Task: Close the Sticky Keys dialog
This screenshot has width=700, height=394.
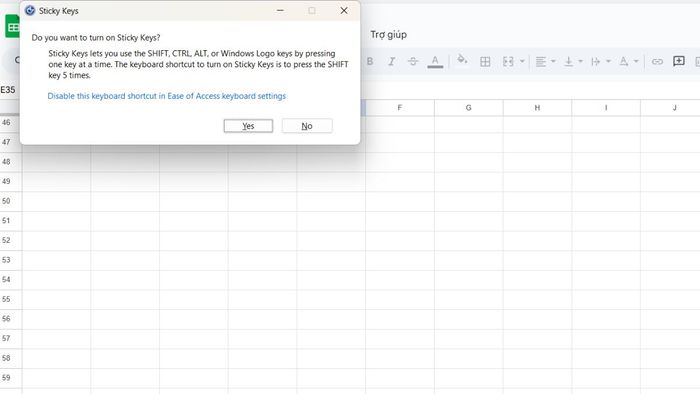Action: coord(344,10)
